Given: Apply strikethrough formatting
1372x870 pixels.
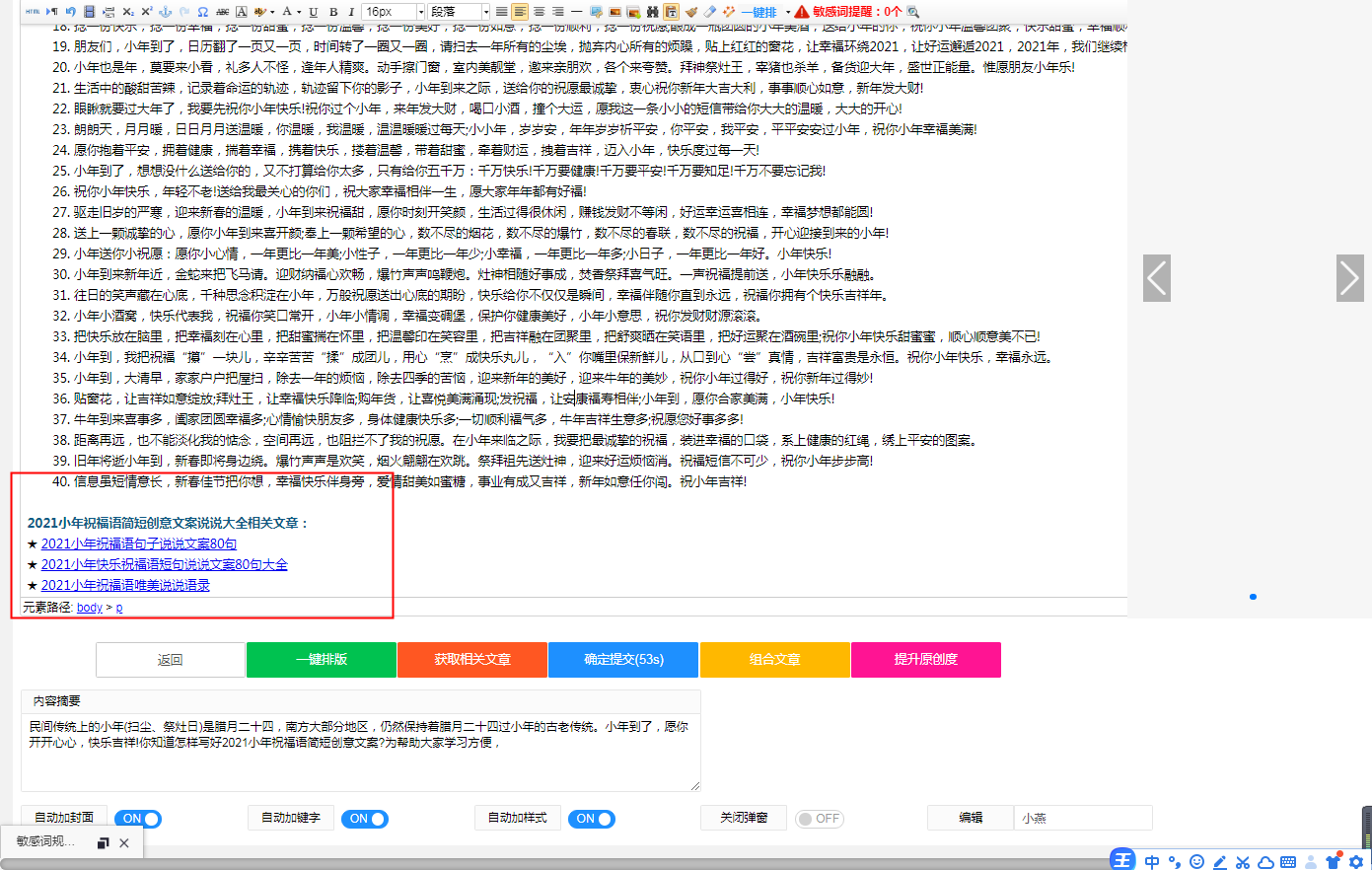Looking at the screenshot, I should pos(222,12).
